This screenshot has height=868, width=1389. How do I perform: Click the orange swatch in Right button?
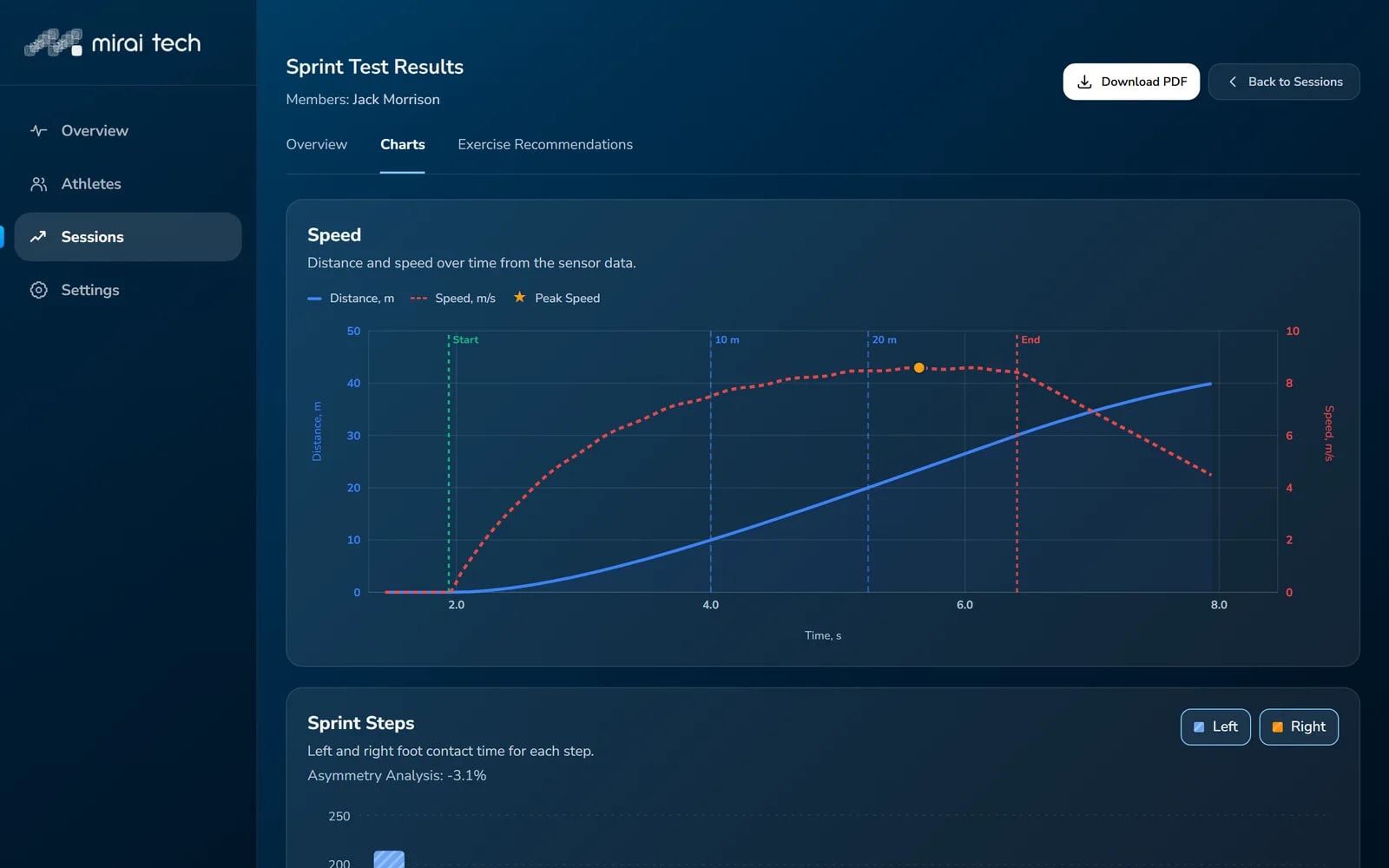(1278, 727)
